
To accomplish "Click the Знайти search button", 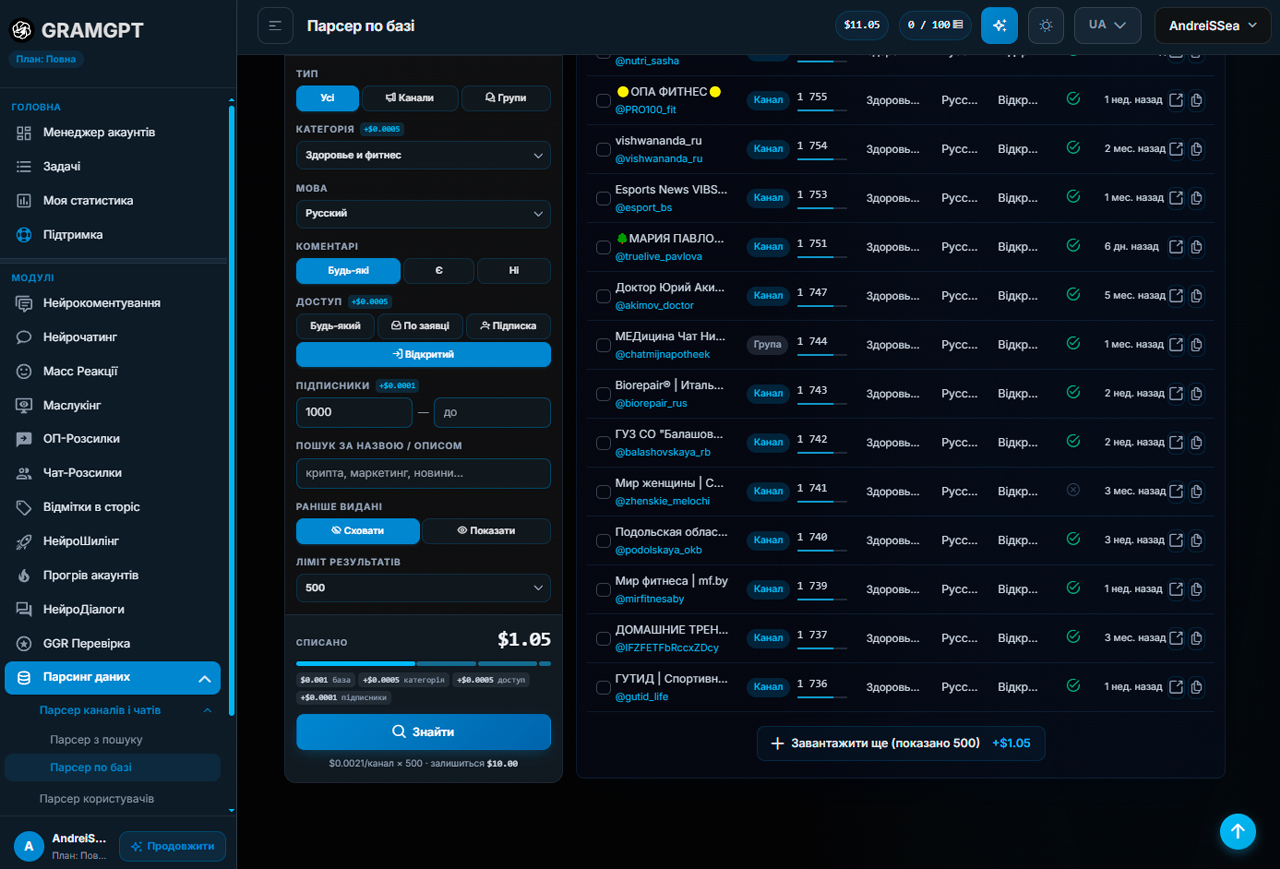I will [x=423, y=732].
